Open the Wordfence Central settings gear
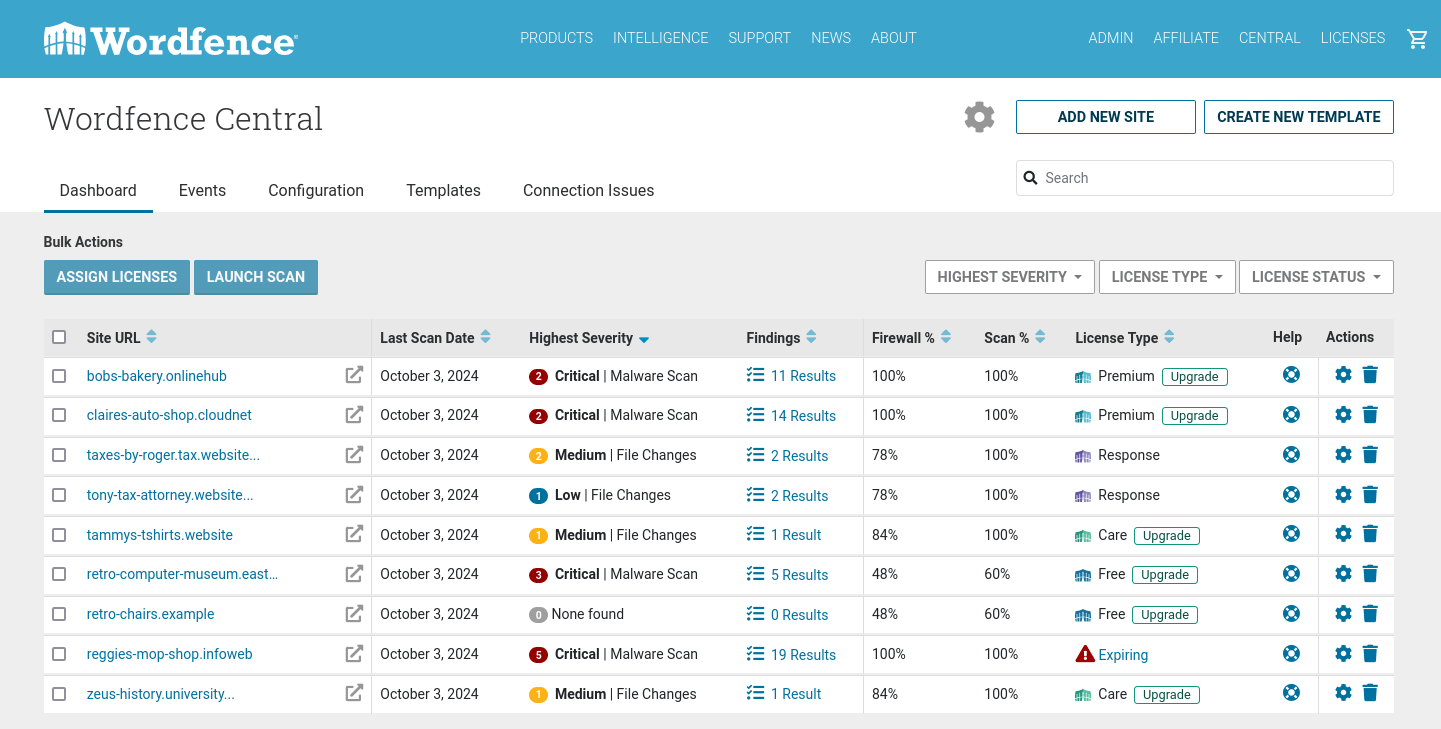The width and height of the screenshot is (1441, 729). point(979,117)
